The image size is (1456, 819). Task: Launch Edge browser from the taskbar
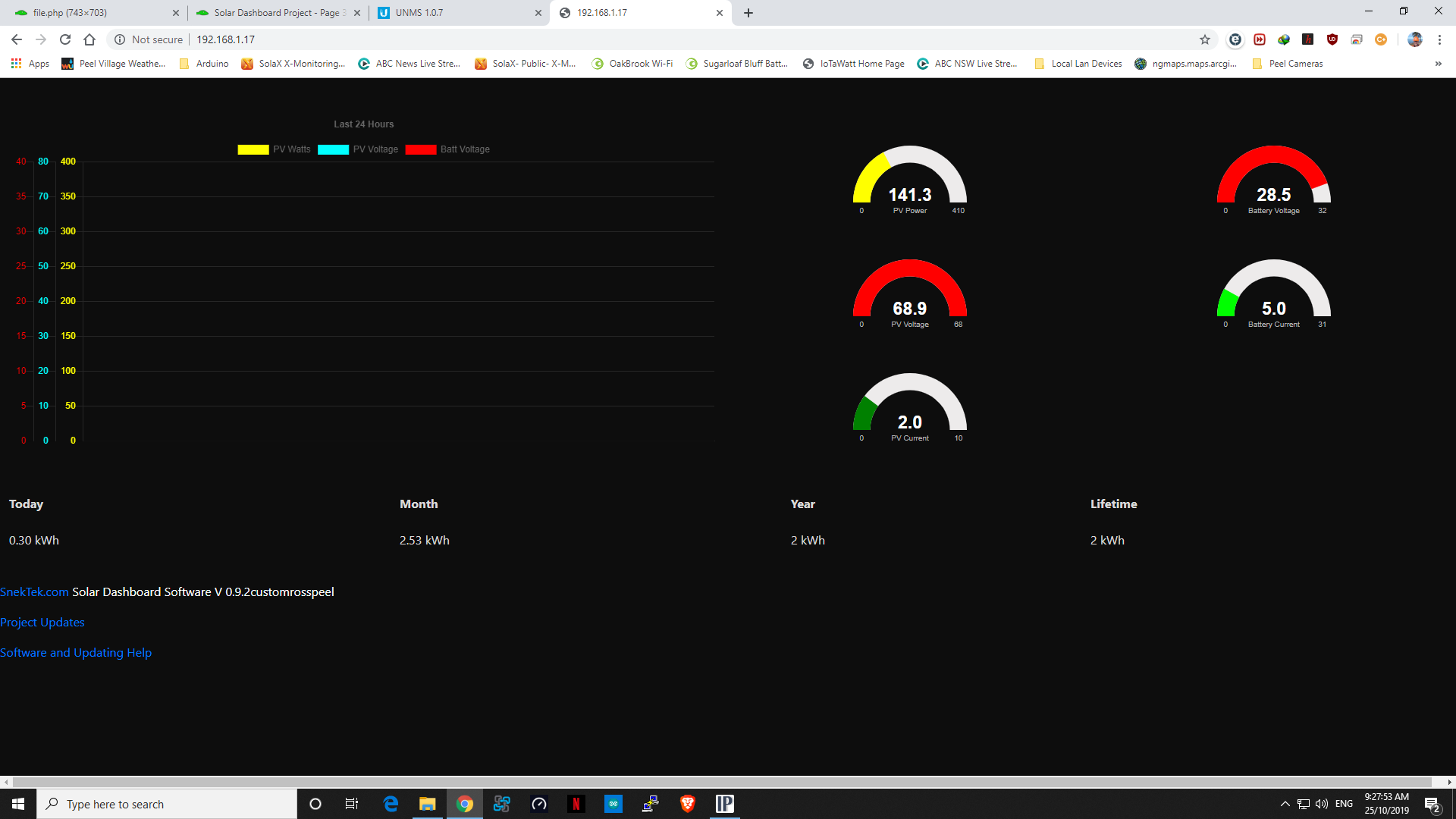391,804
